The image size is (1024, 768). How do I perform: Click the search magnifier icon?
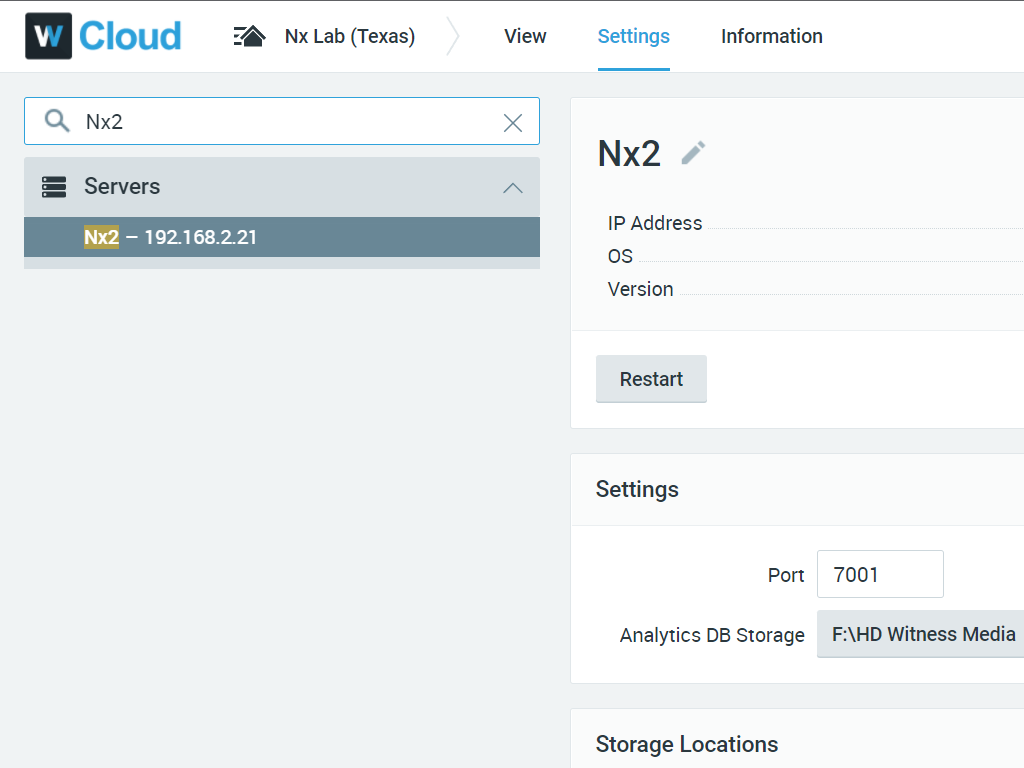coord(57,121)
